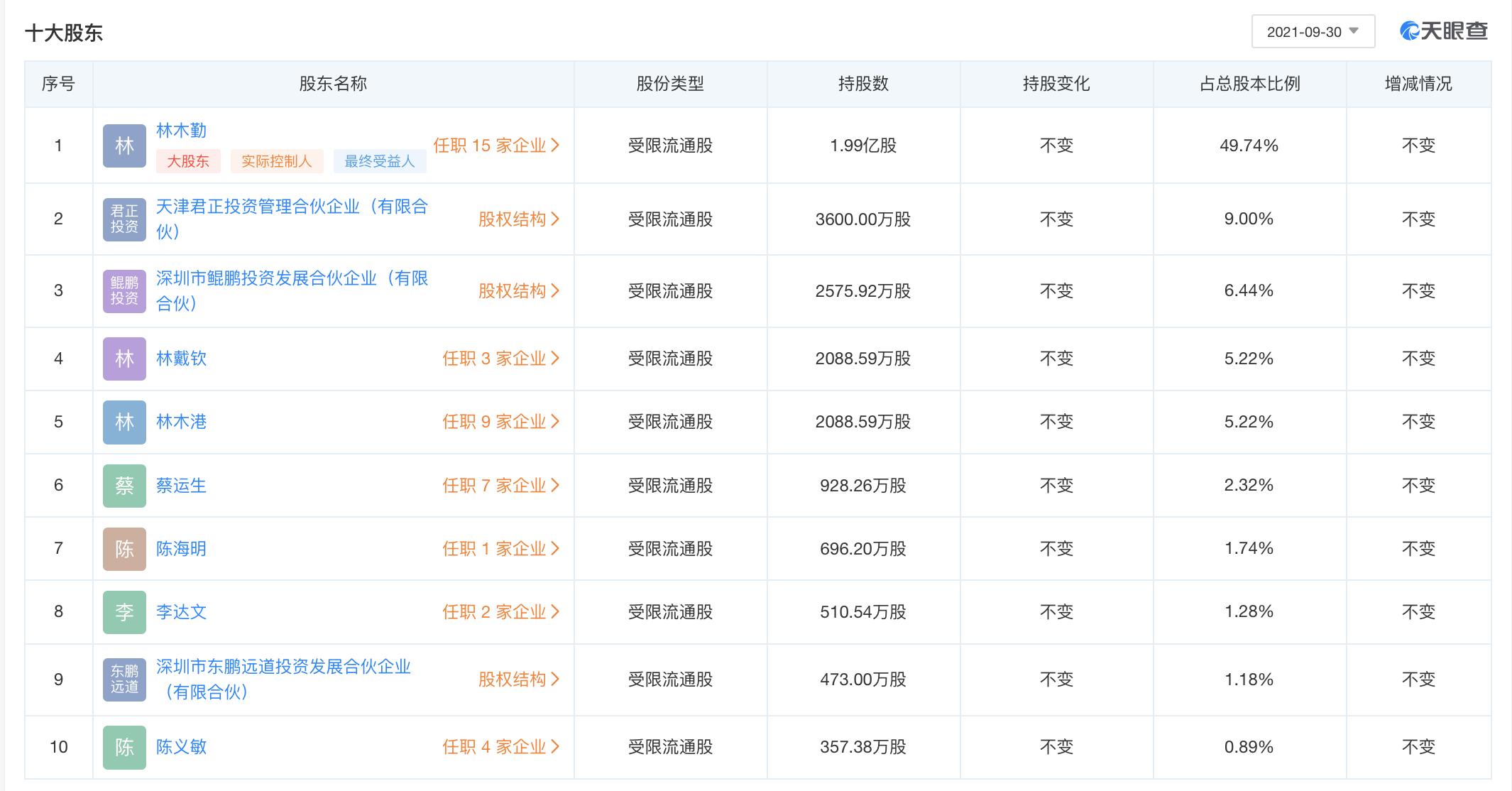Click the 持股数 column header
Screen dimensions: 1512x791
863,84
